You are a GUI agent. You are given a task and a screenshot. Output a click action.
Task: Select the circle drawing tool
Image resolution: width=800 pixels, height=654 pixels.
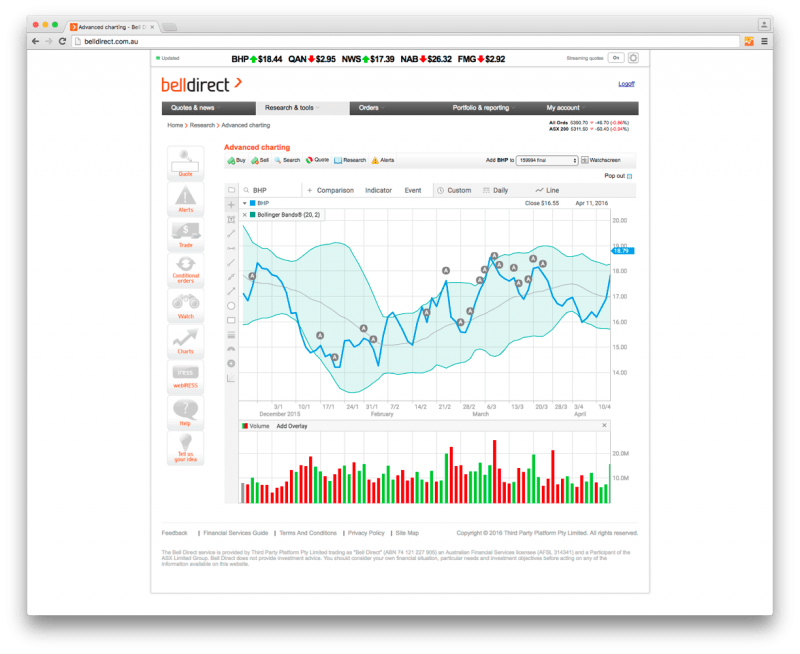click(x=231, y=306)
